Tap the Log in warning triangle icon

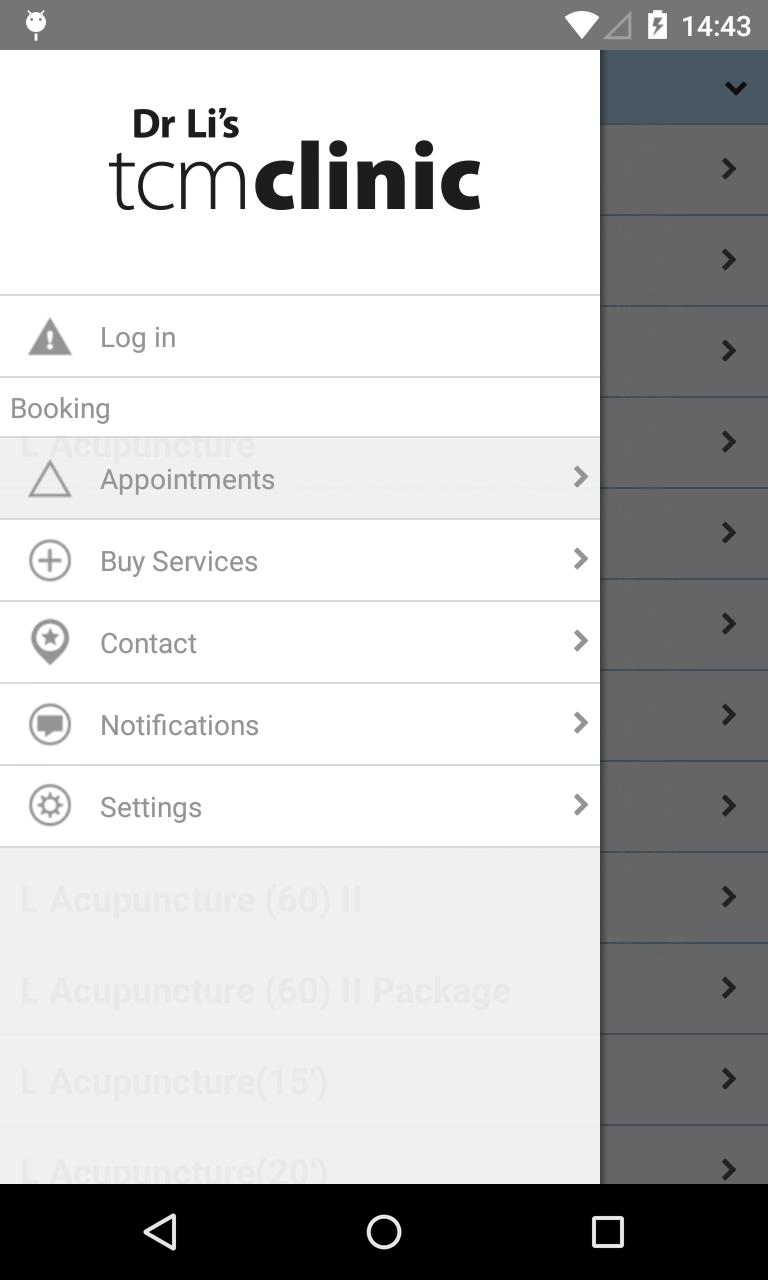[x=50, y=337]
